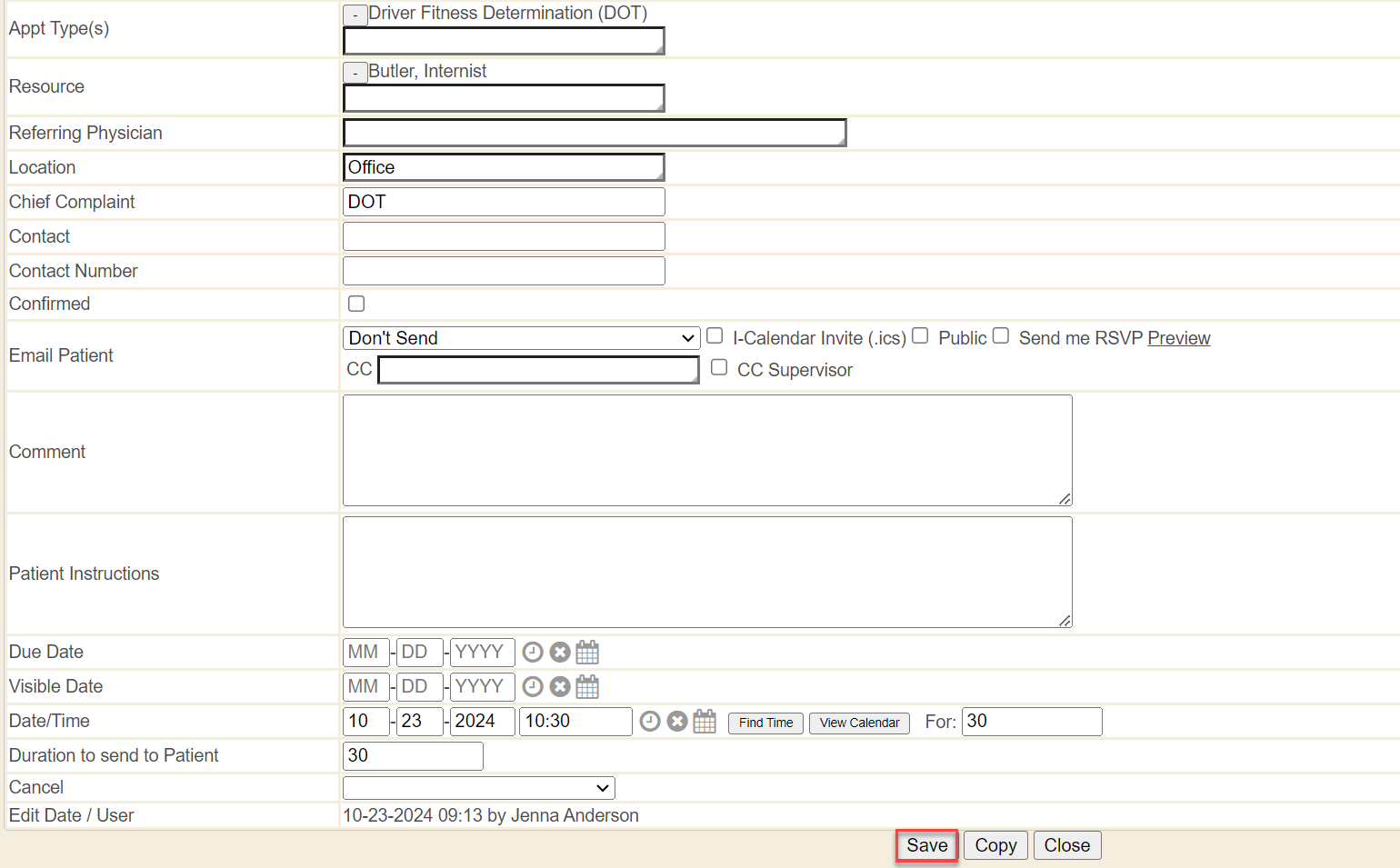Screen dimensions: 1400x868
Task: Click into the Comment text area
Action: click(x=706, y=450)
